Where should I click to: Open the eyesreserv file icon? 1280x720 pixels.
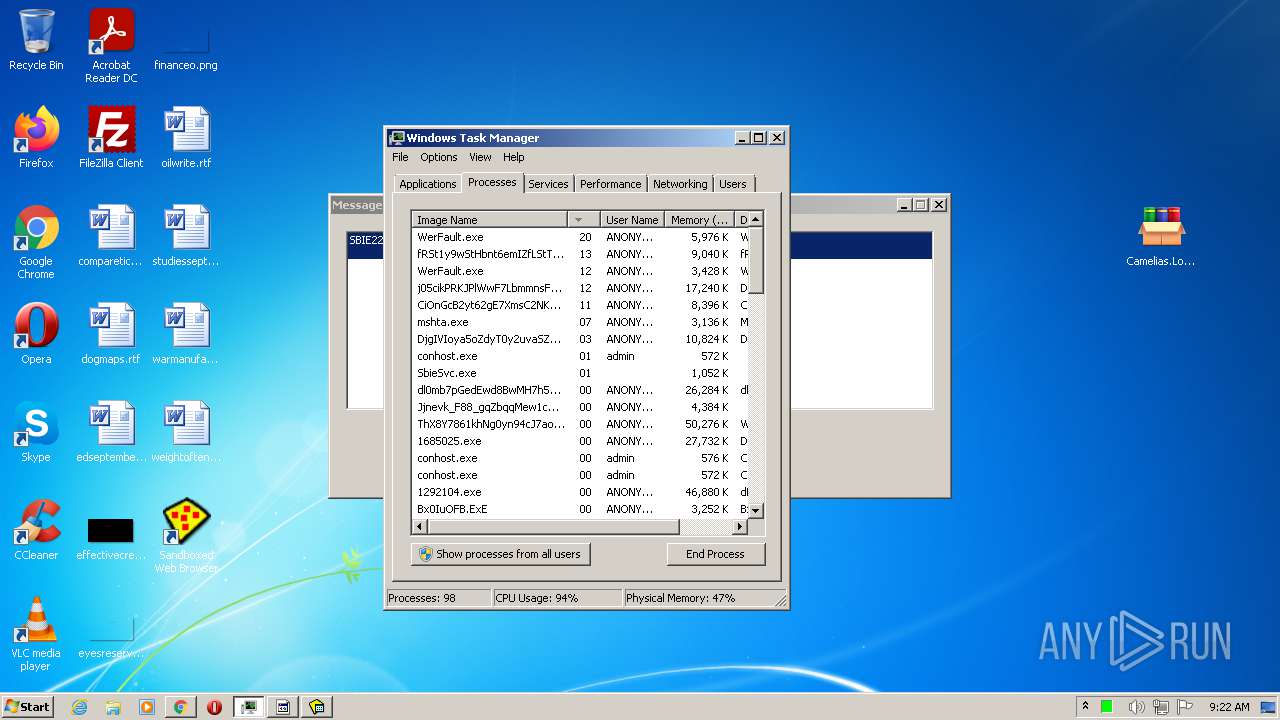[x=111, y=638]
